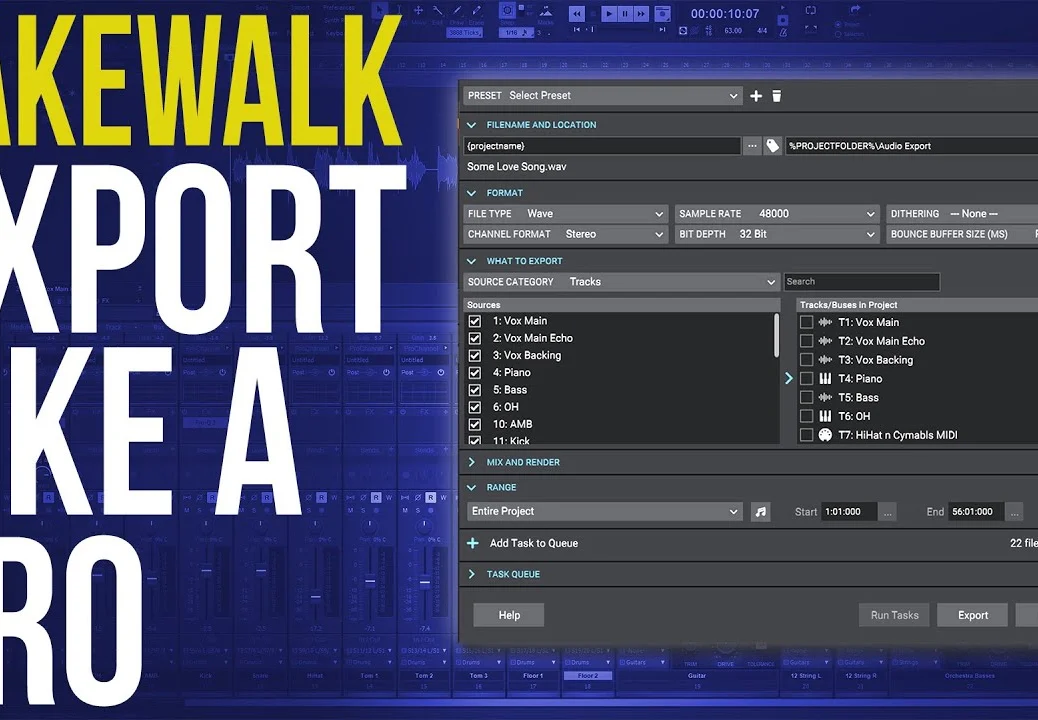Check the T5: Bass track checkbox
Screen dimensions: 1038x720
click(806, 397)
